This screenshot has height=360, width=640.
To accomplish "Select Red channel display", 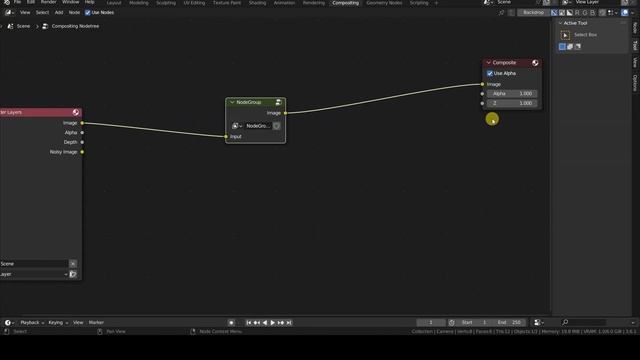I will pyautogui.click(x=577, y=13).
